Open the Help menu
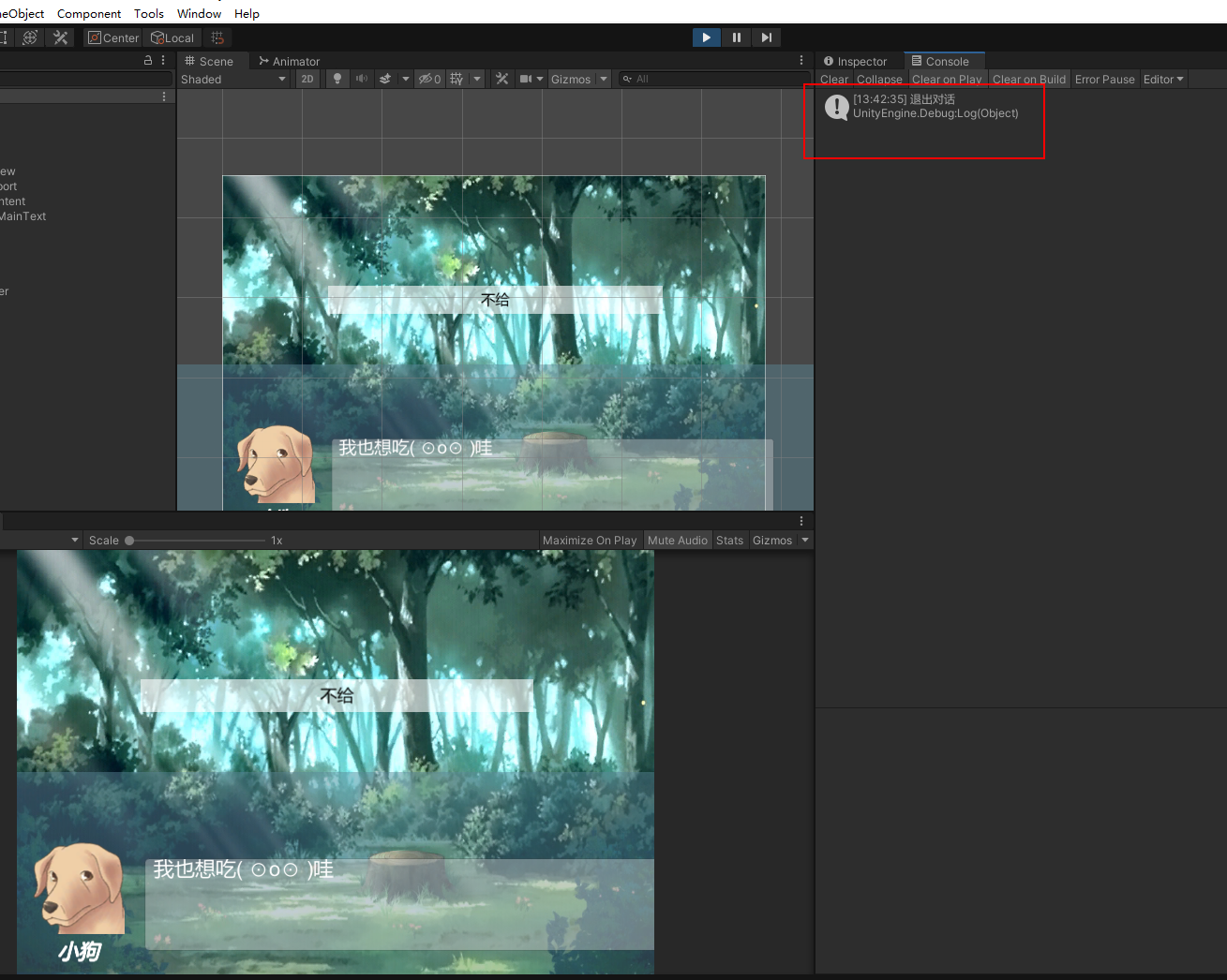1227x980 pixels. click(247, 13)
